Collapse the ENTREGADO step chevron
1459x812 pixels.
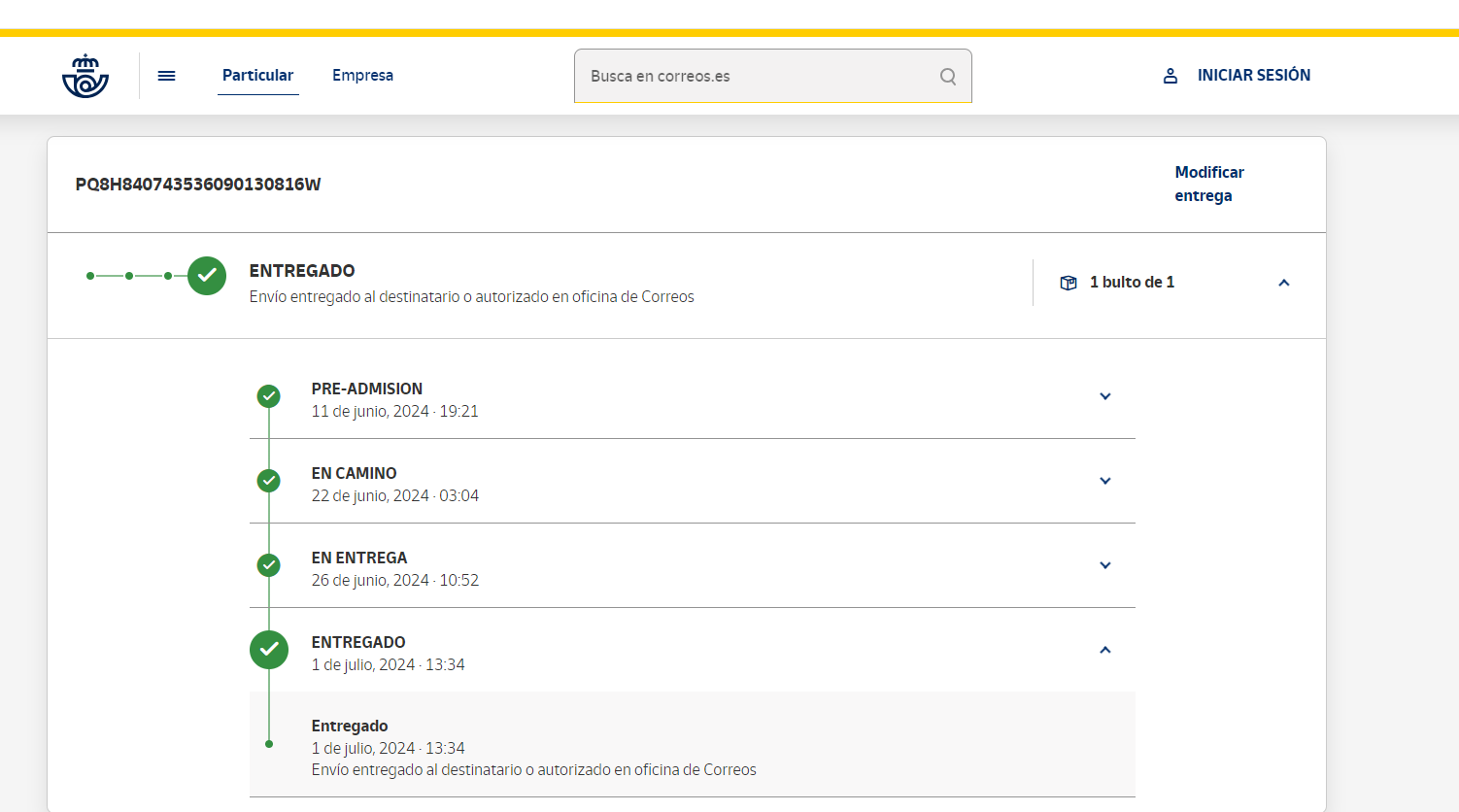(1105, 650)
